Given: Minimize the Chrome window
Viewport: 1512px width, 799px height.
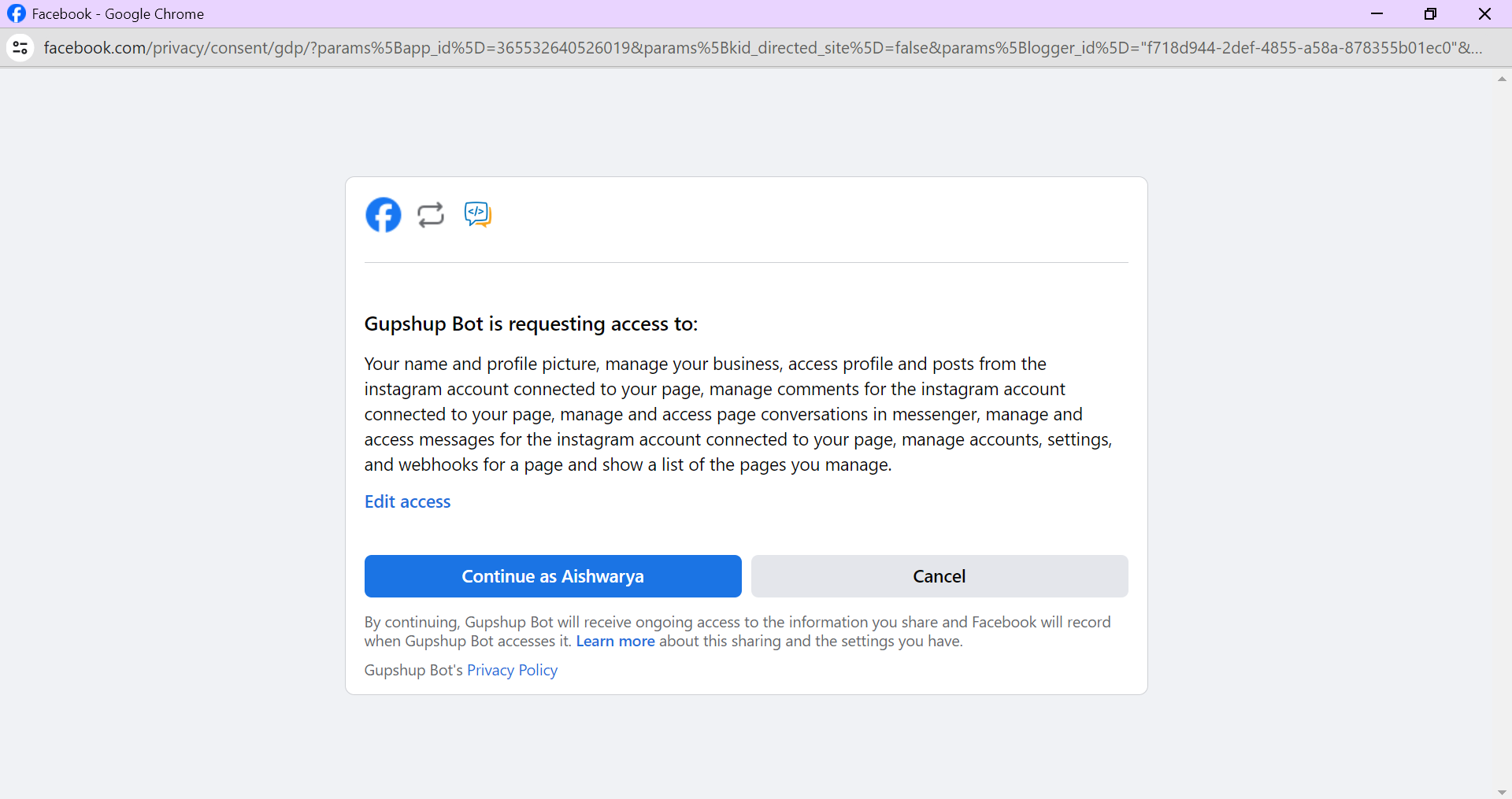Looking at the screenshot, I should 1377,13.
